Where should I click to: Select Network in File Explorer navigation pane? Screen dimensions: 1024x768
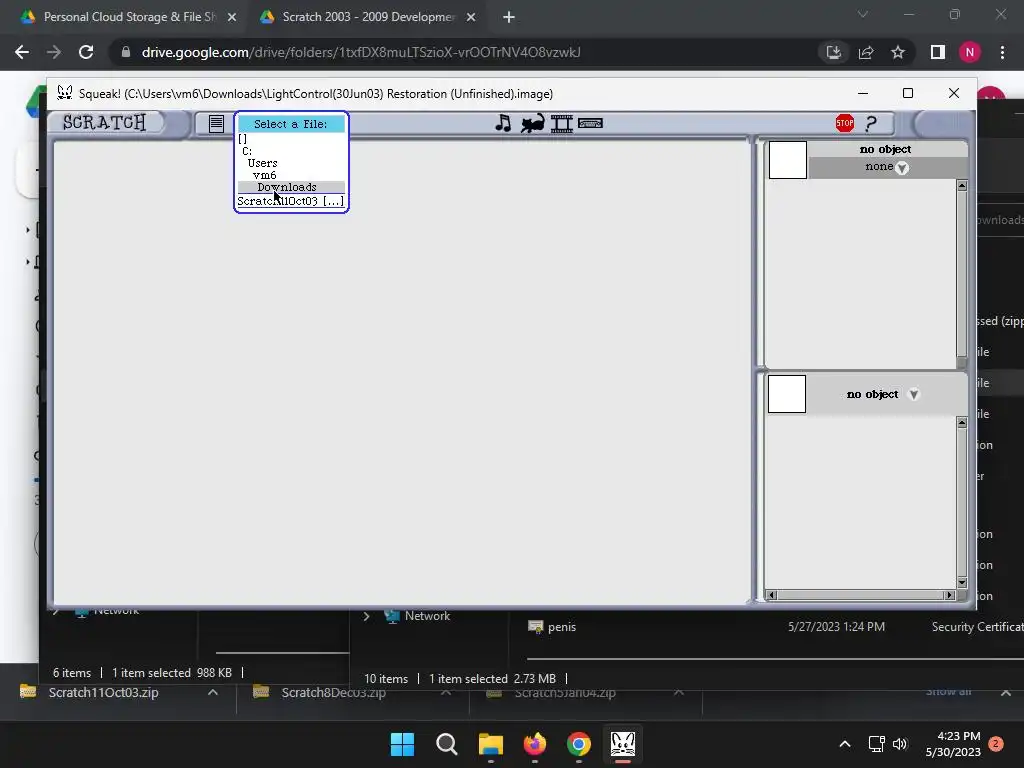[x=427, y=616]
